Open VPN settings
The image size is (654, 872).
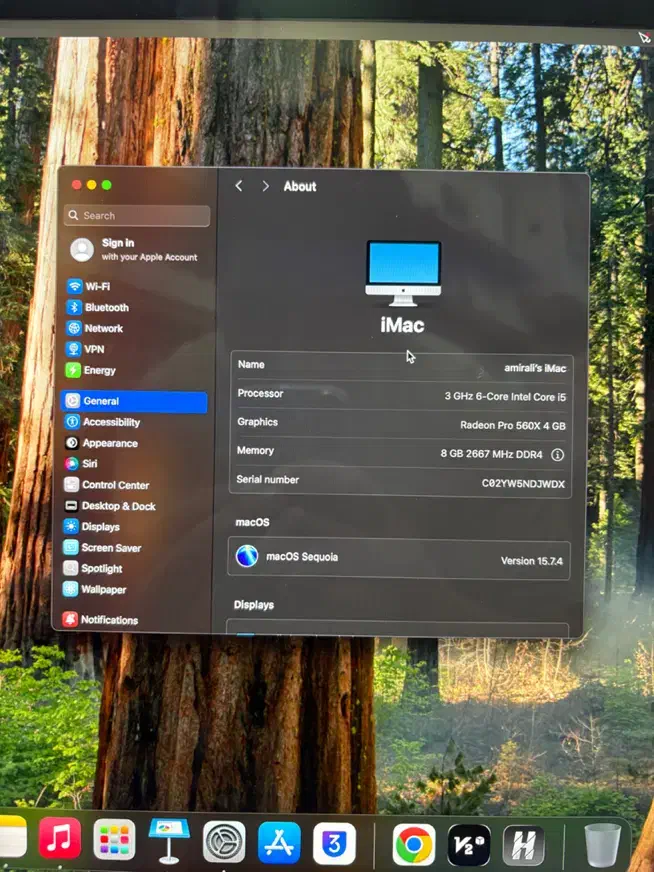[86, 349]
